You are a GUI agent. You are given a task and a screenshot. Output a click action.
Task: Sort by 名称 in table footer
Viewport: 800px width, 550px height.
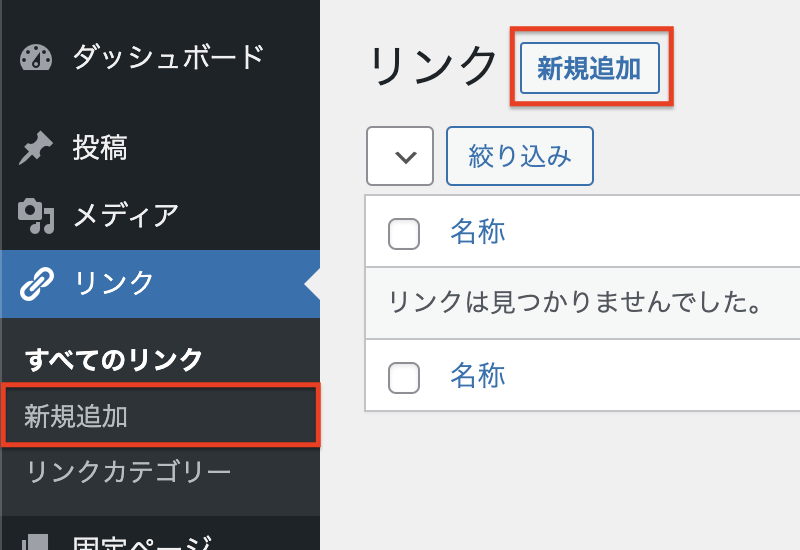(477, 376)
